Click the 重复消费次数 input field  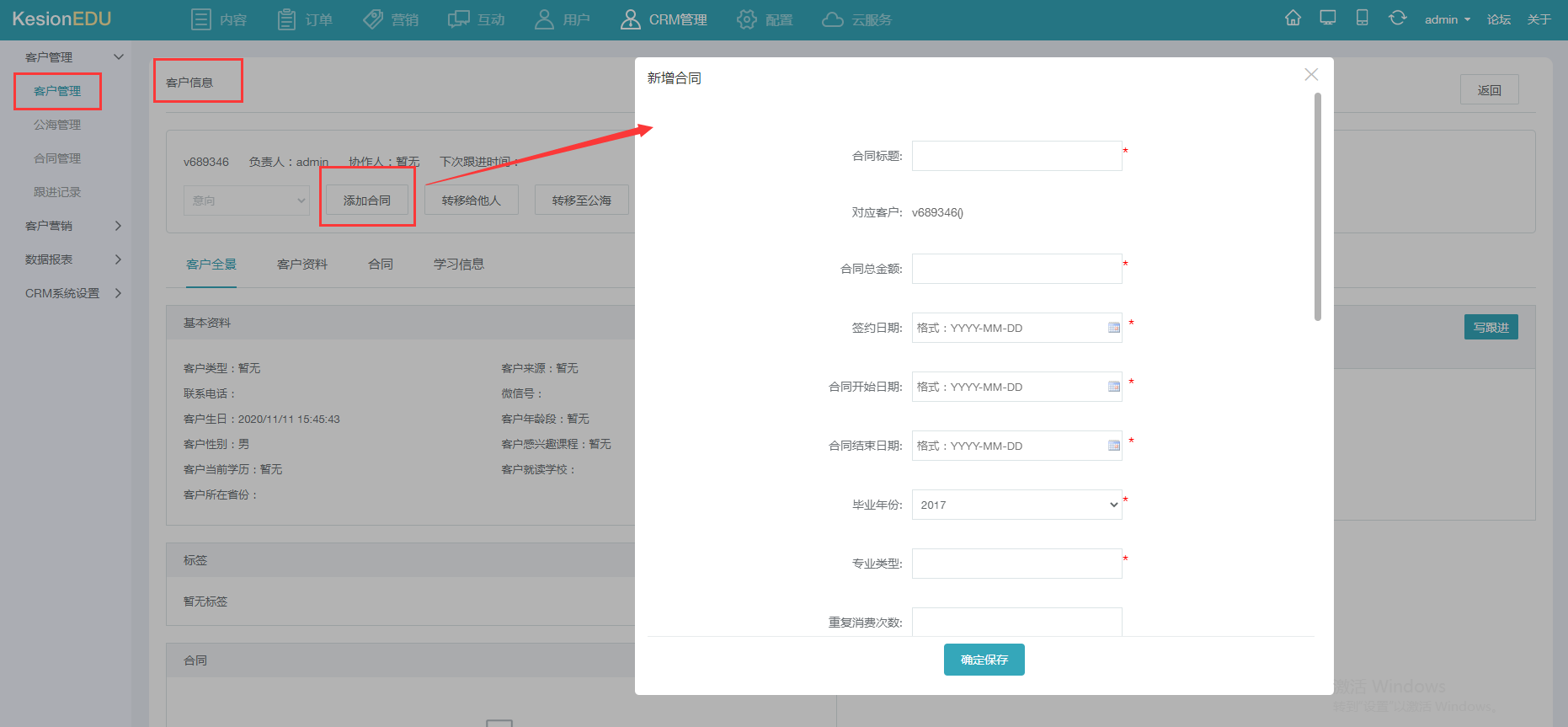(x=1017, y=622)
